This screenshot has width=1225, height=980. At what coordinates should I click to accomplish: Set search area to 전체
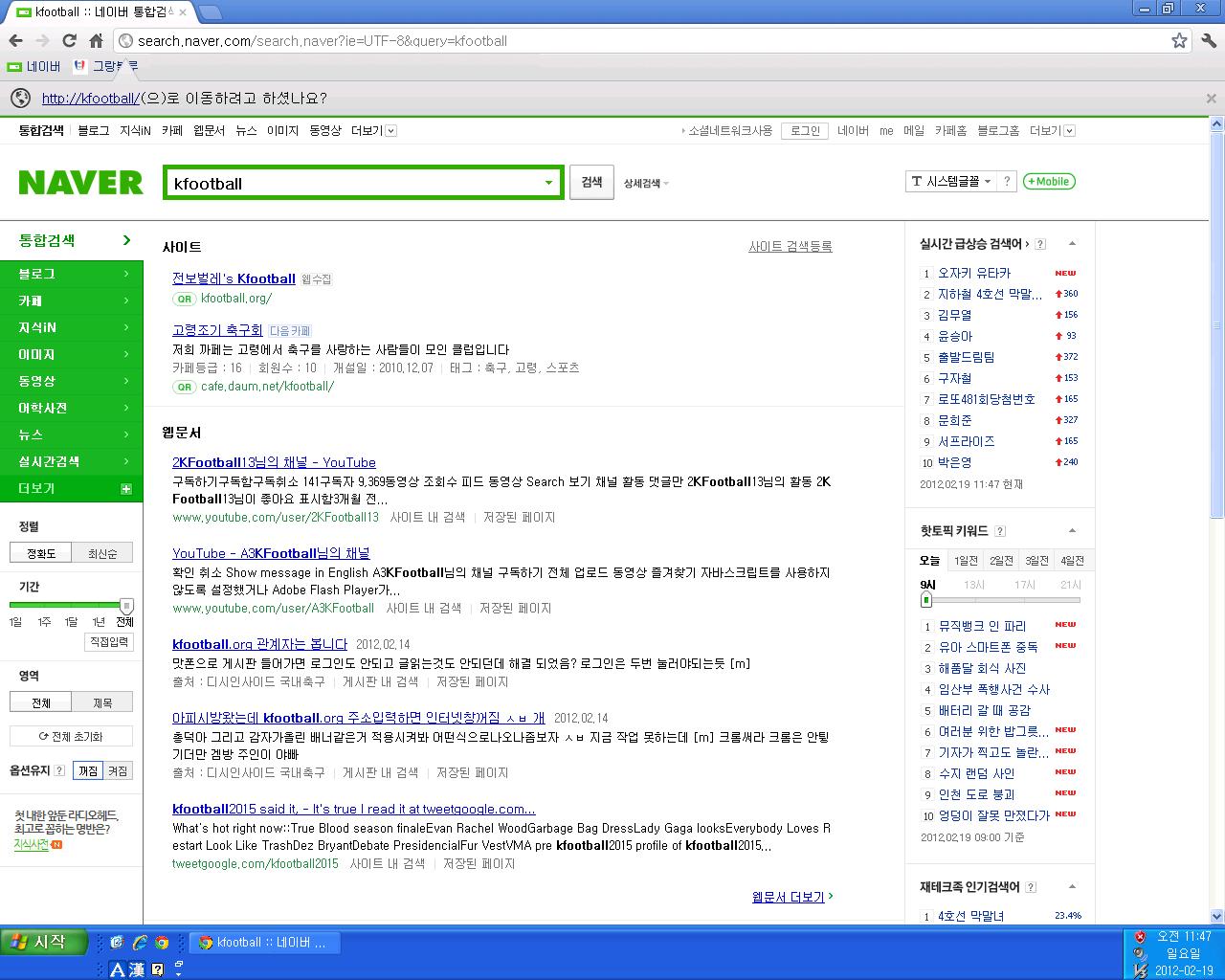(x=41, y=702)
